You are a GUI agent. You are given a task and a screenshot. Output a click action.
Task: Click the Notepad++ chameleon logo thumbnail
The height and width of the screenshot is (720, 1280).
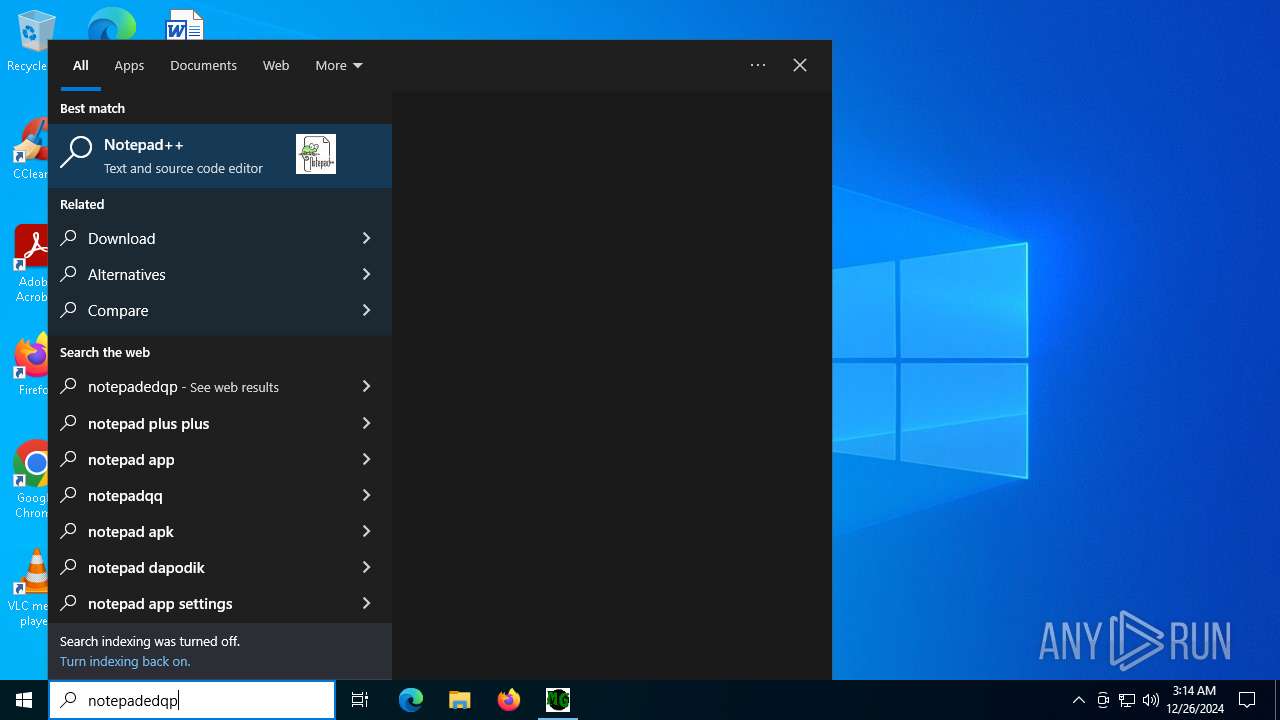(x=316, y=154)
